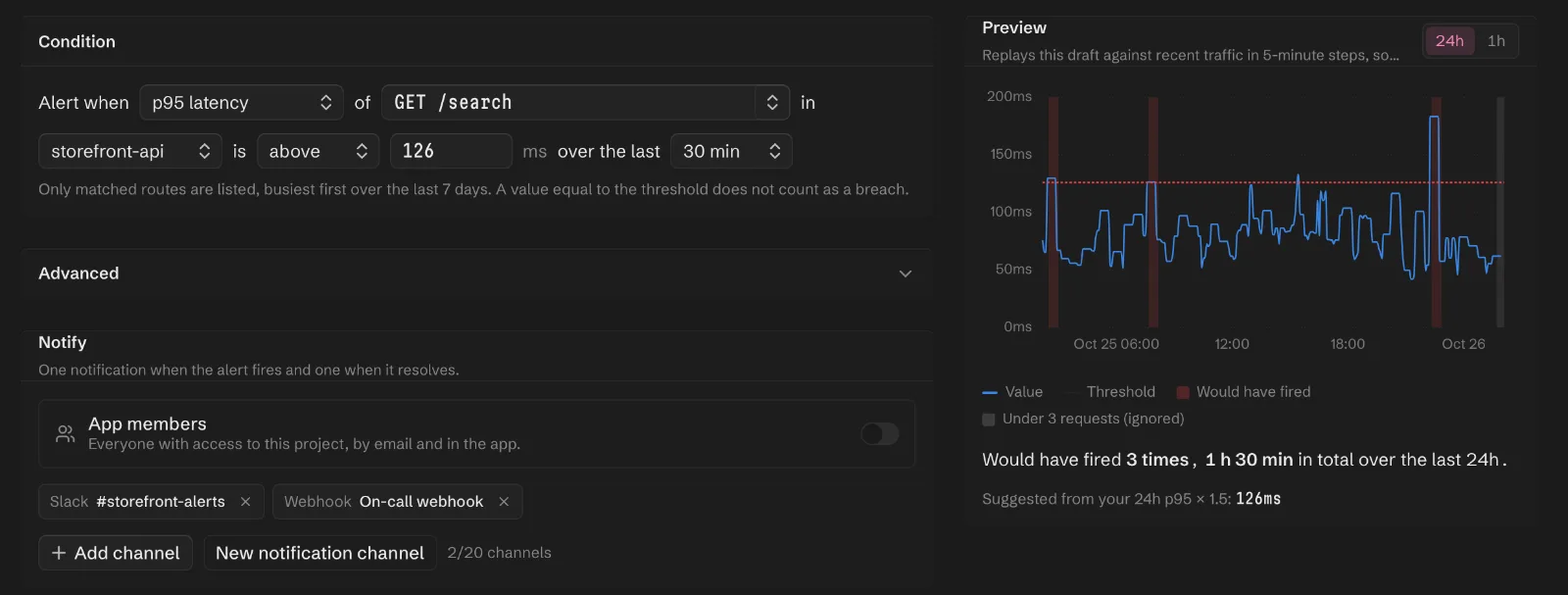
Task: Click the Oct 26 x-axis label
Action: pos(1463,344)
